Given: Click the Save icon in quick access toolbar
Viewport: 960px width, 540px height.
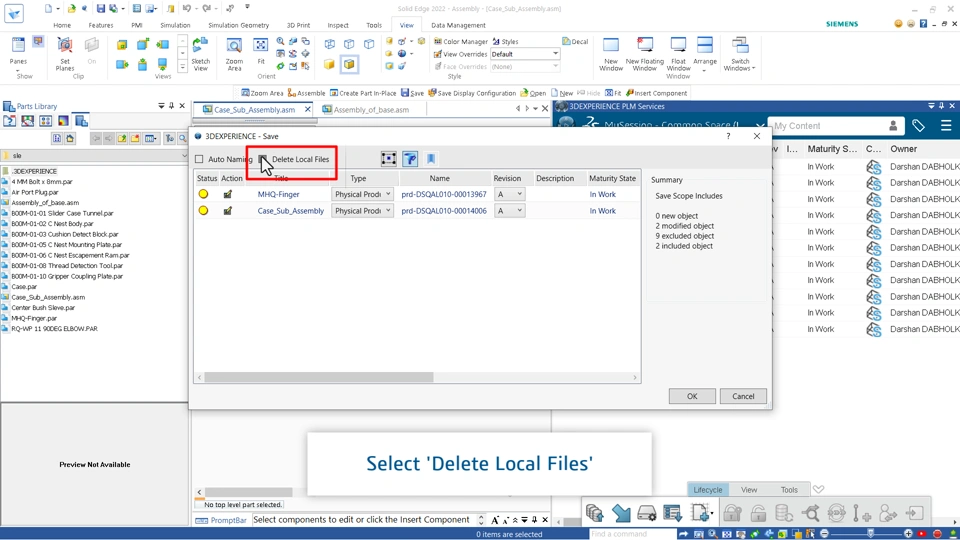Looking at the screenshot, I should tap(100, 9).
